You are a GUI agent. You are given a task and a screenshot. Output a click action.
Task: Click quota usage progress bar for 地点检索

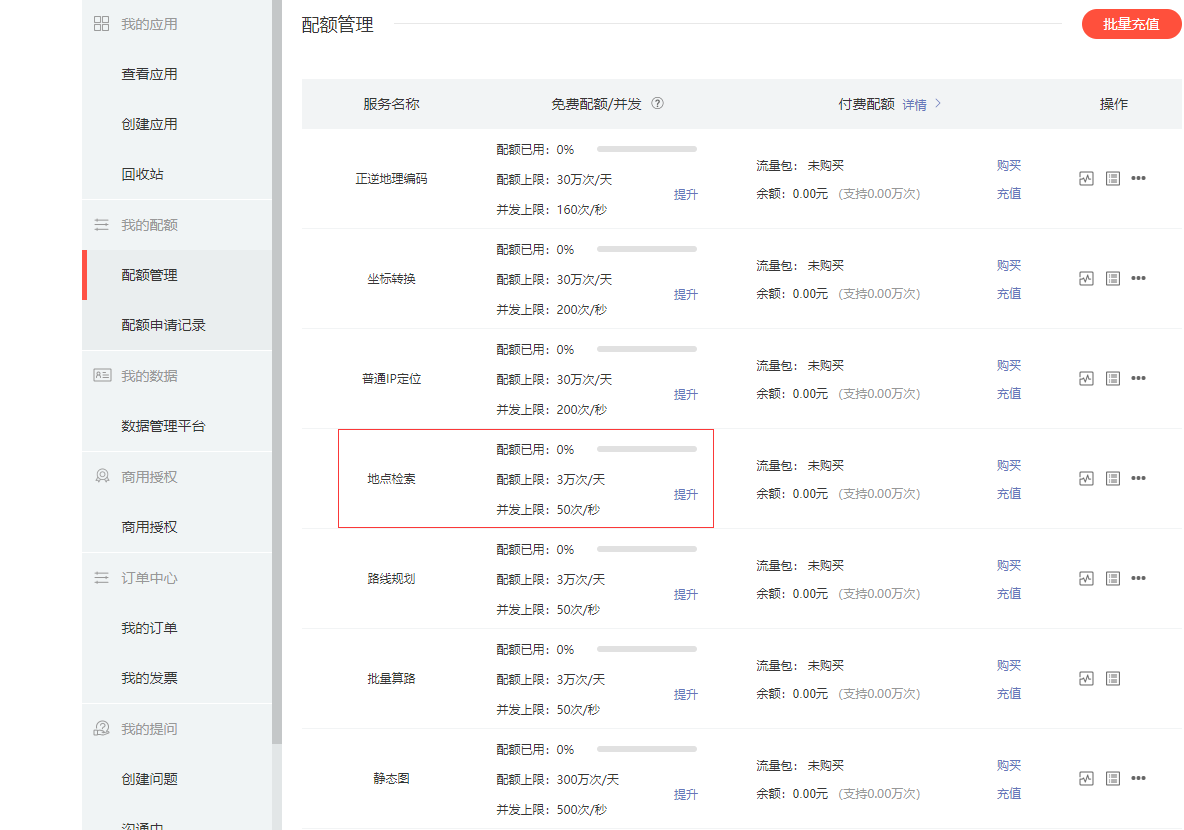(646, 449)
